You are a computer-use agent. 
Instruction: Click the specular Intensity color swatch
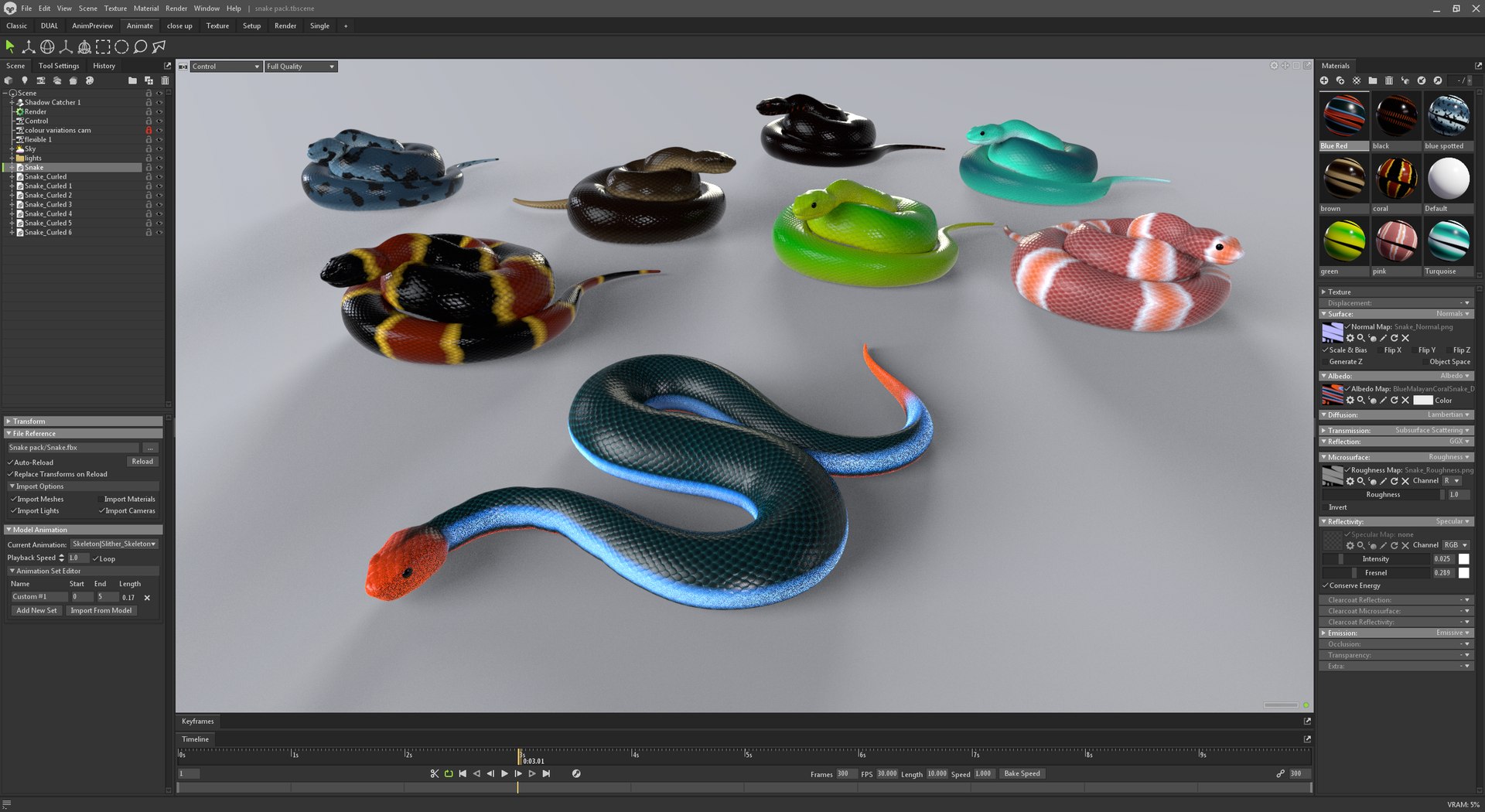1463,559
